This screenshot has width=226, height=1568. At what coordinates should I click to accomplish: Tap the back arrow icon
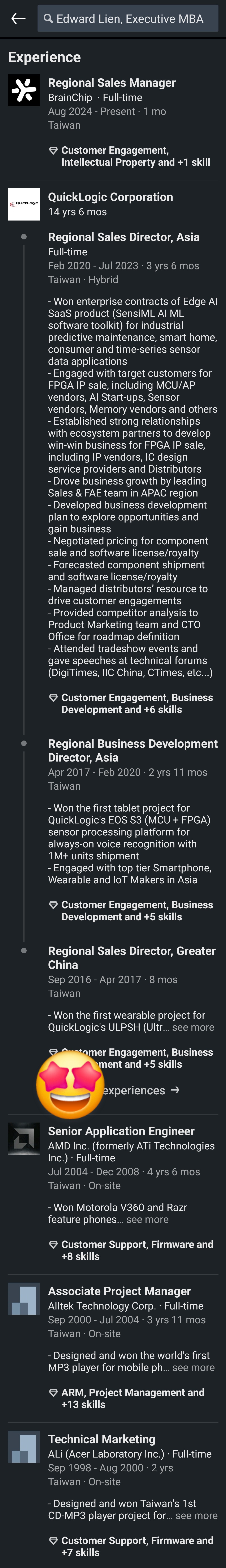tap(18, 18)
